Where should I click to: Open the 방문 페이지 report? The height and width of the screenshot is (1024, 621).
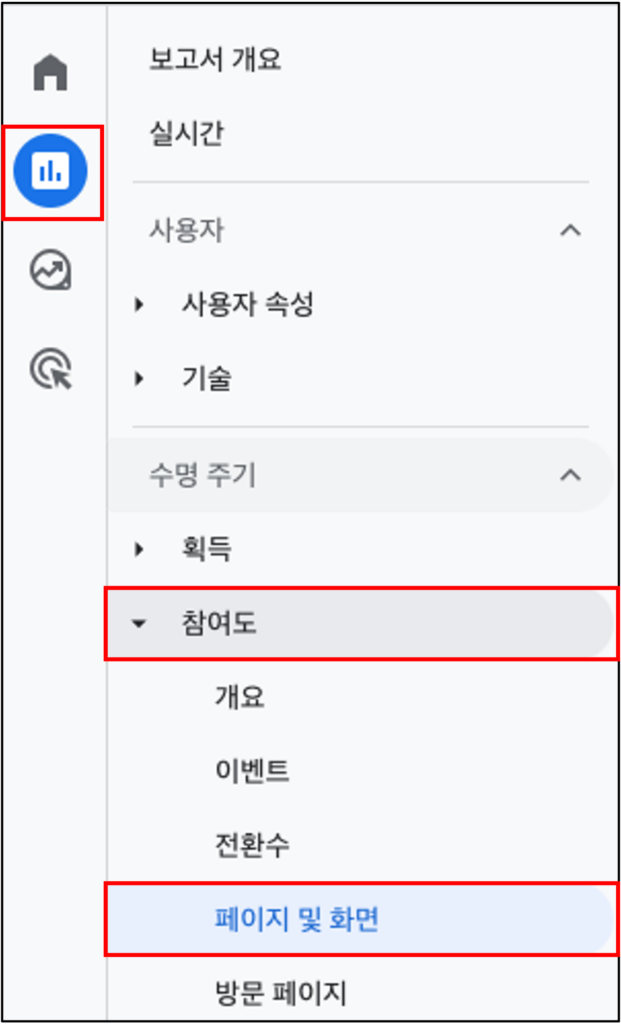[280, 993]
